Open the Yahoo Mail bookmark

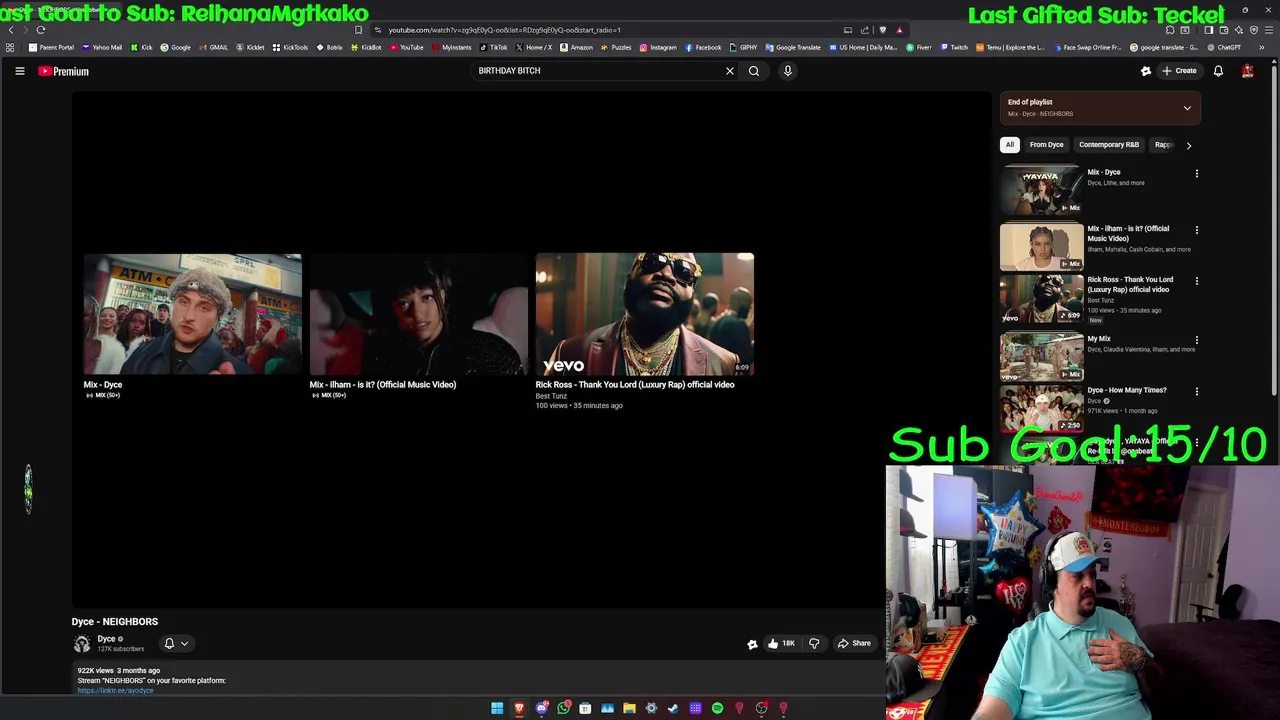(102, 47)
